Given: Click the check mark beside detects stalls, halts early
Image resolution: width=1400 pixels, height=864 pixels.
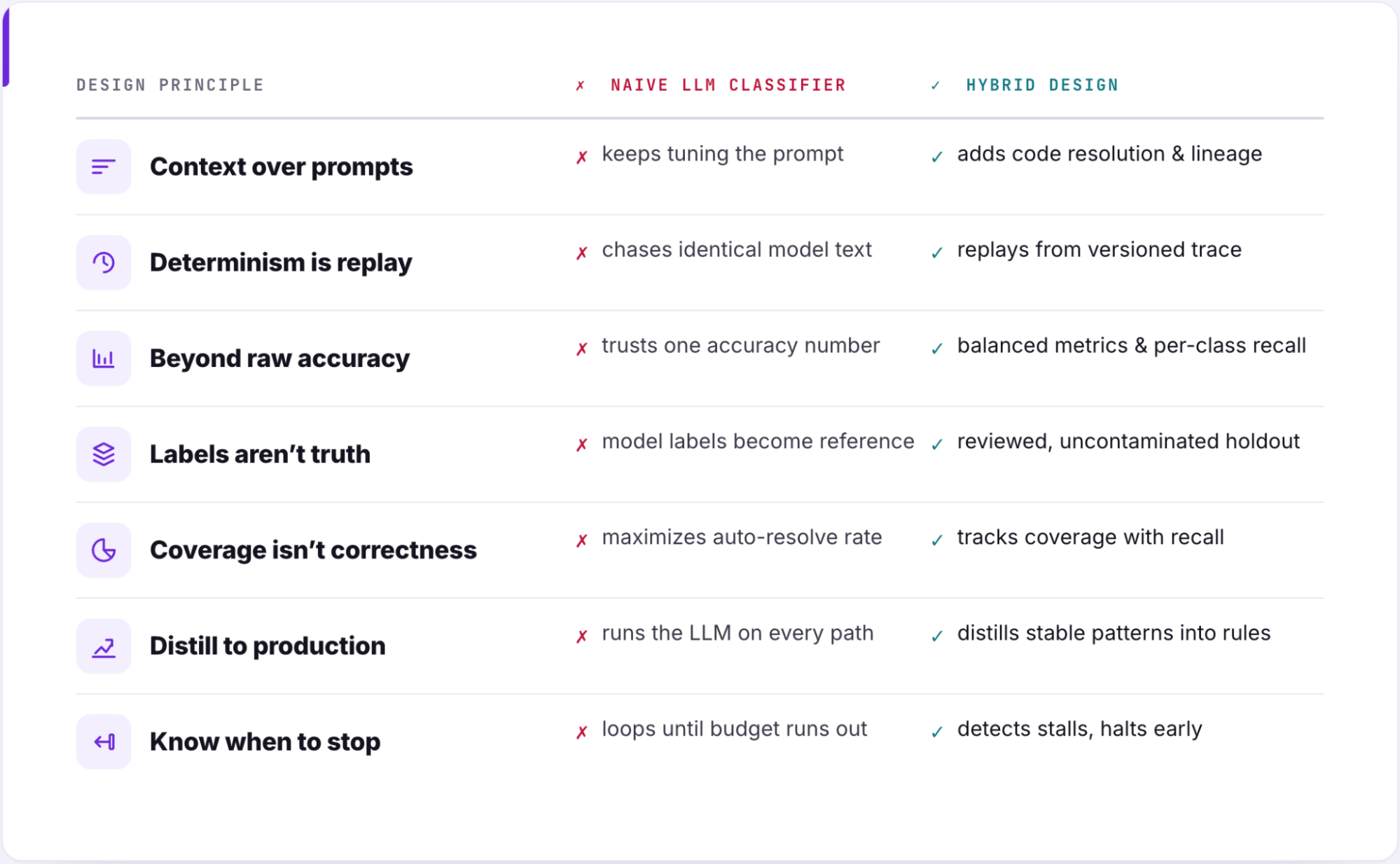Looking at the screenshot, I should coord(937,732).
